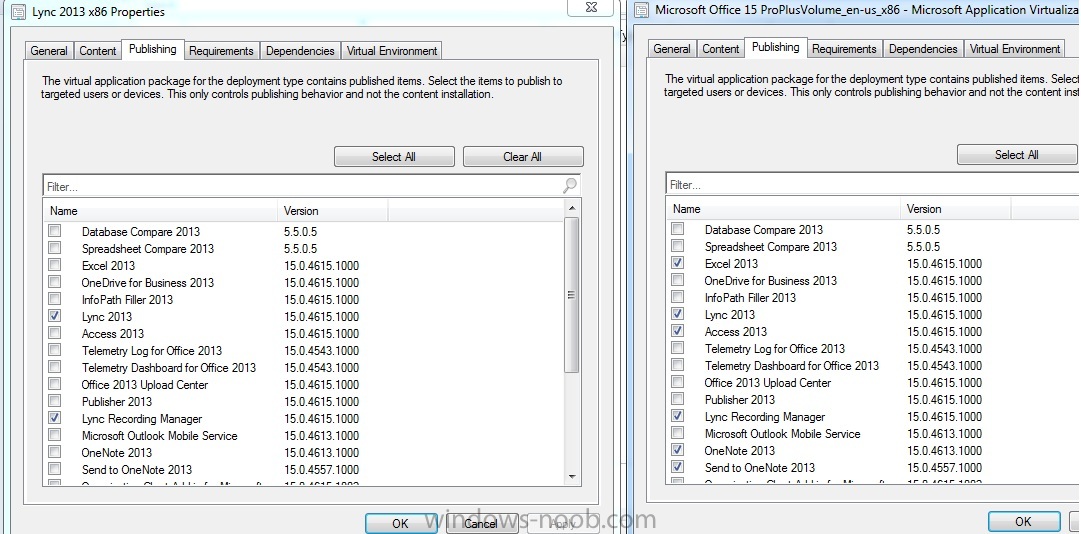This screenshot has width=1081, height=534.
Task: Open General tab in Lync Properties window
Action: click(49, 51)
